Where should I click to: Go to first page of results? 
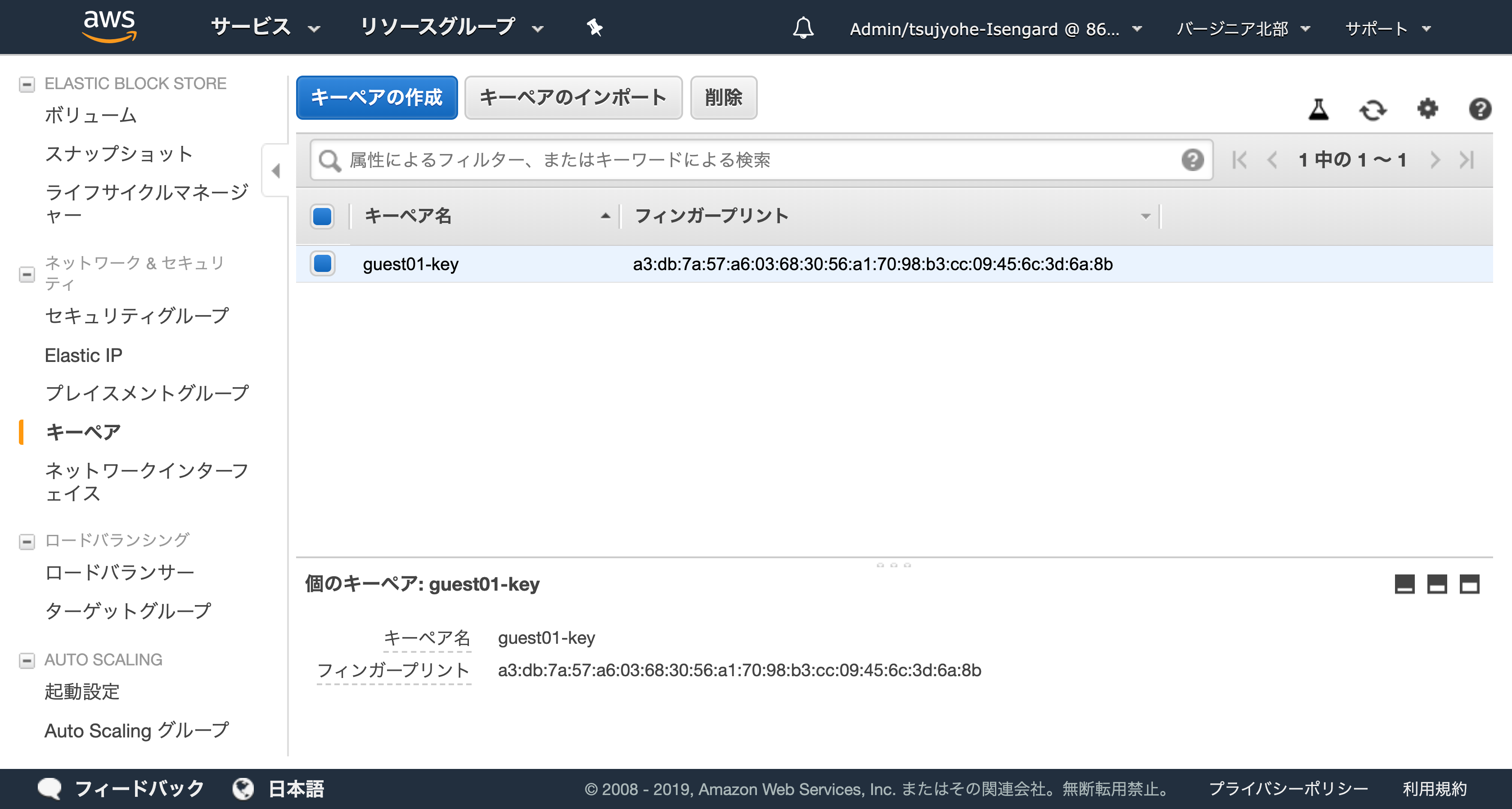1240,160
